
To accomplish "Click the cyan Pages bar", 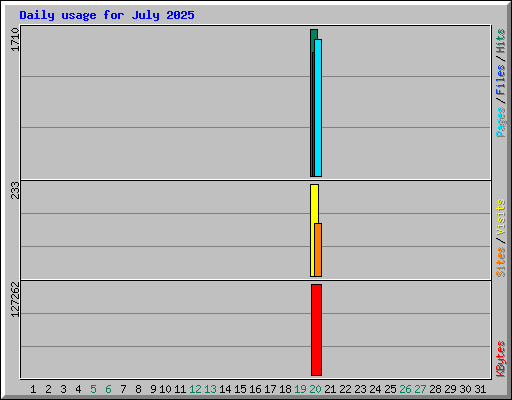I will pos(318,108).
